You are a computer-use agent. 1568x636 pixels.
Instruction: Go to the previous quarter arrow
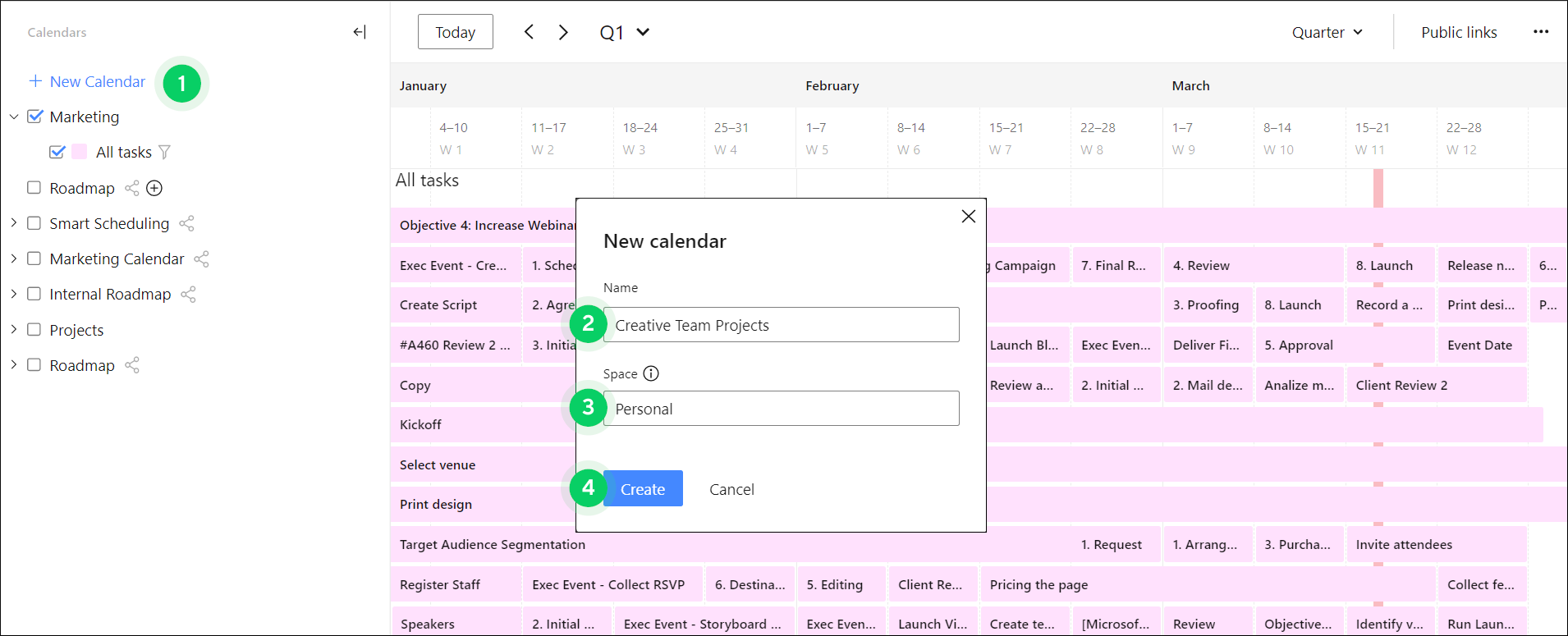(529, 32)
